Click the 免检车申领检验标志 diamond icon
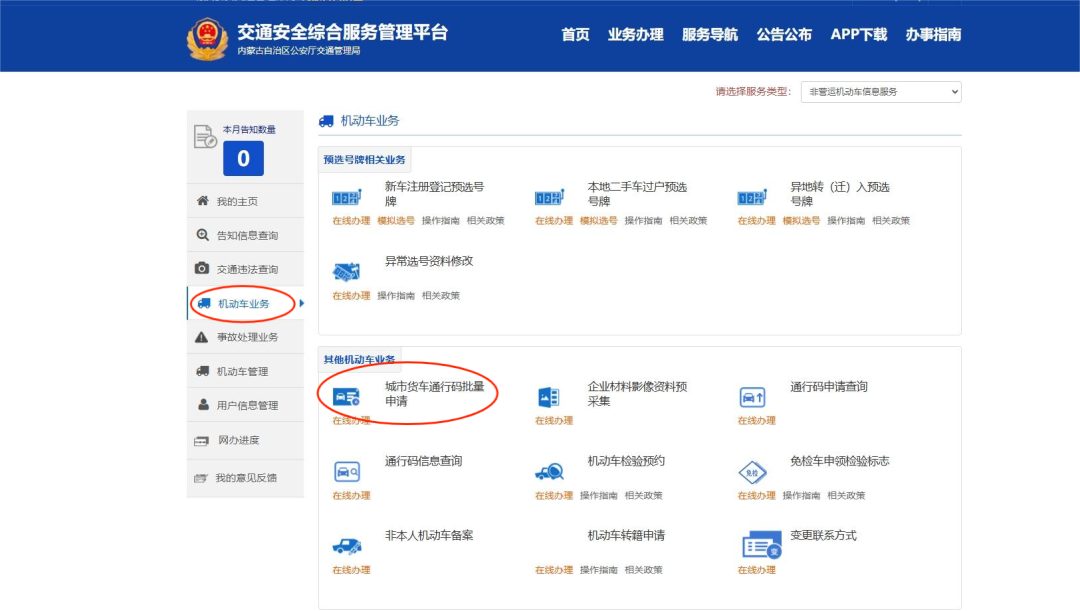Viewport: 1080px width, 611px height. click(x=752, y=472)
